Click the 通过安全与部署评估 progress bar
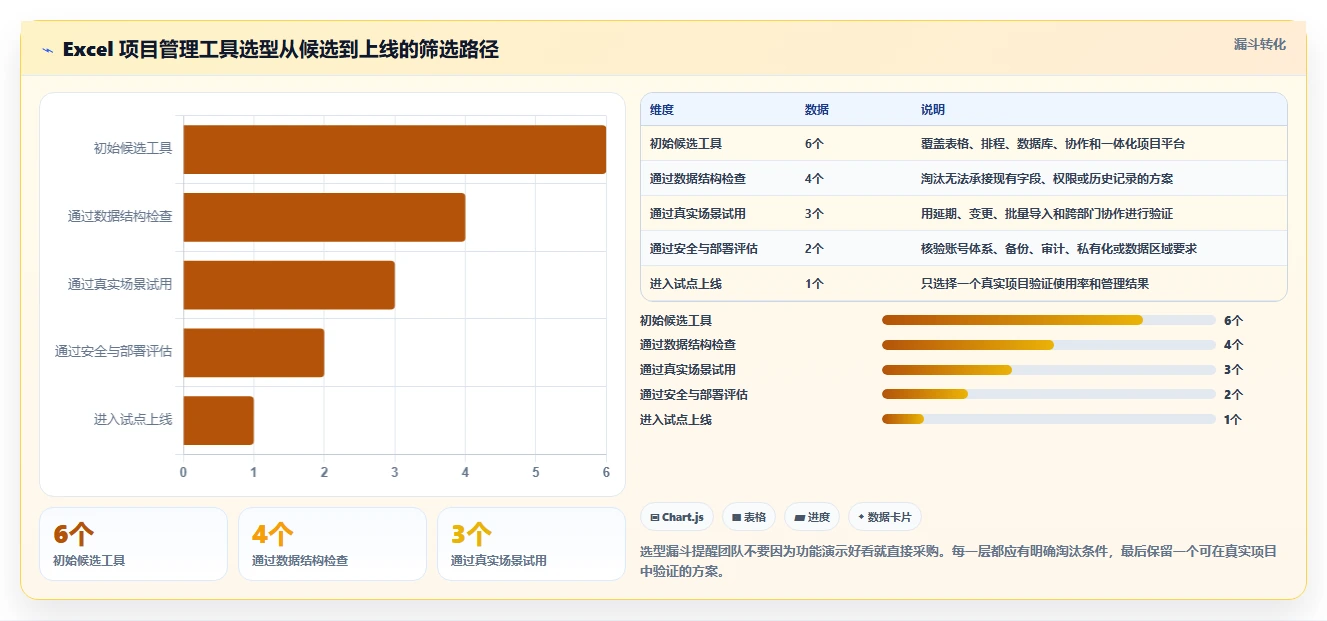 click(x=1048, y=395)
